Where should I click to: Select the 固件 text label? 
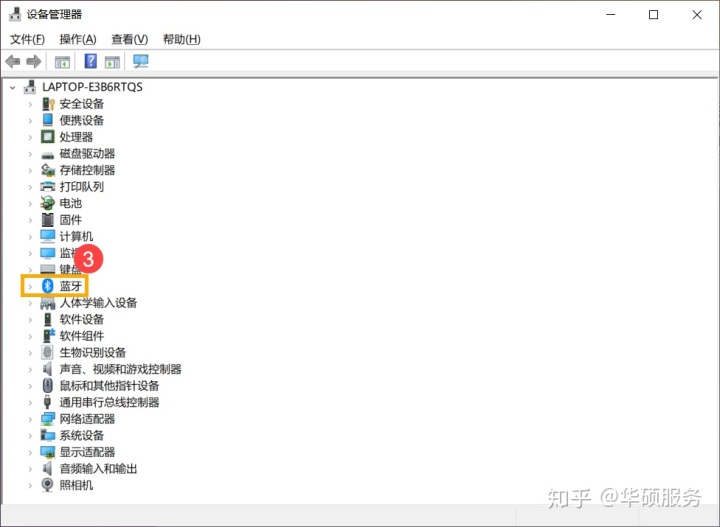[71, 220]
